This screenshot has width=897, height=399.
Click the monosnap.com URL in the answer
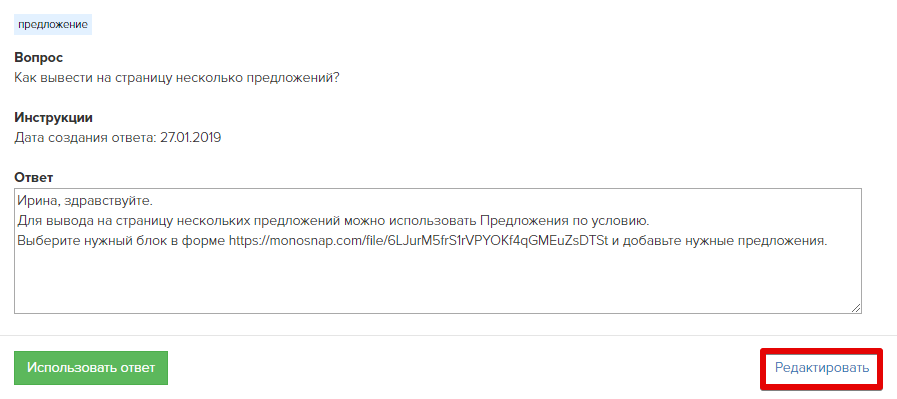pos(418,241)
